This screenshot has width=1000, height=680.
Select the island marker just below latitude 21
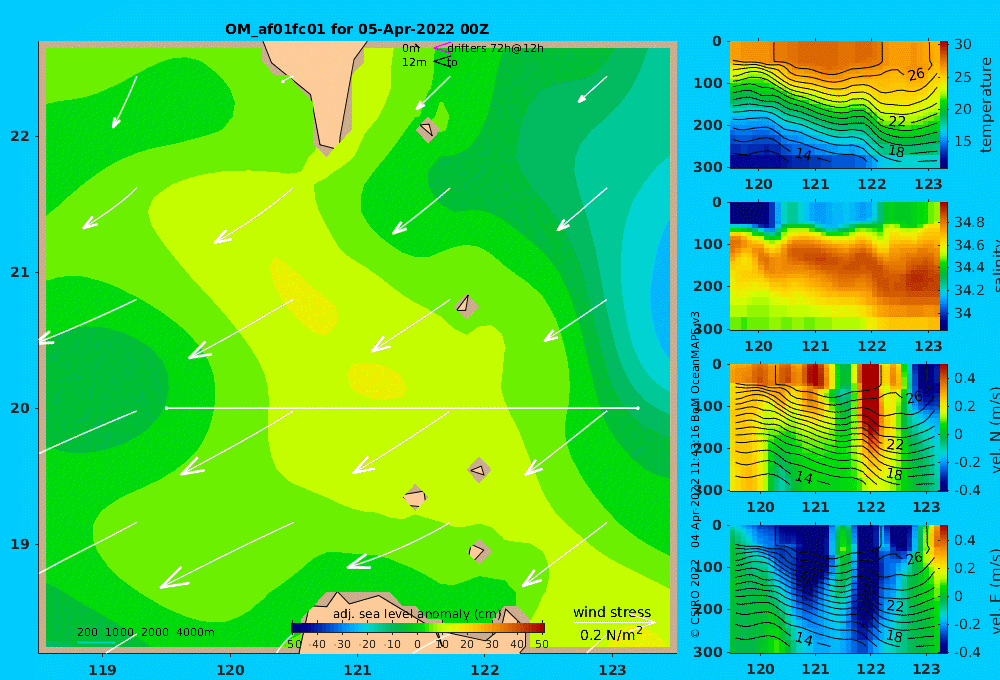point(466,306)
